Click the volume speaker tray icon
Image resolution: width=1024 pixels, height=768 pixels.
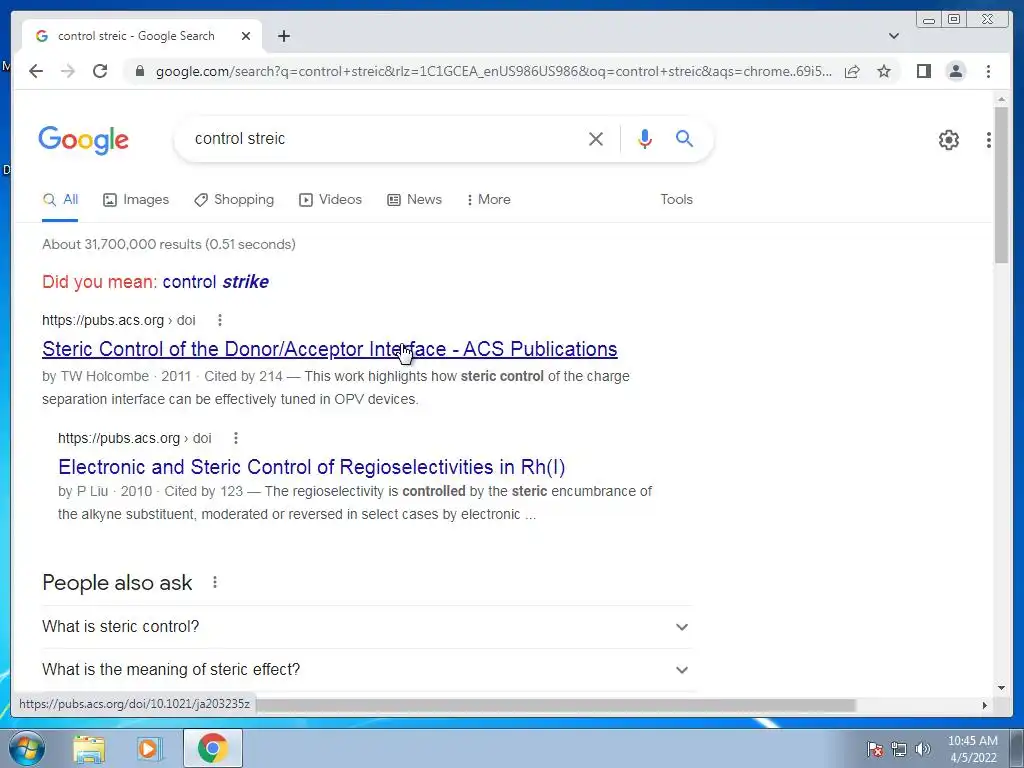[x=923, y=749]
